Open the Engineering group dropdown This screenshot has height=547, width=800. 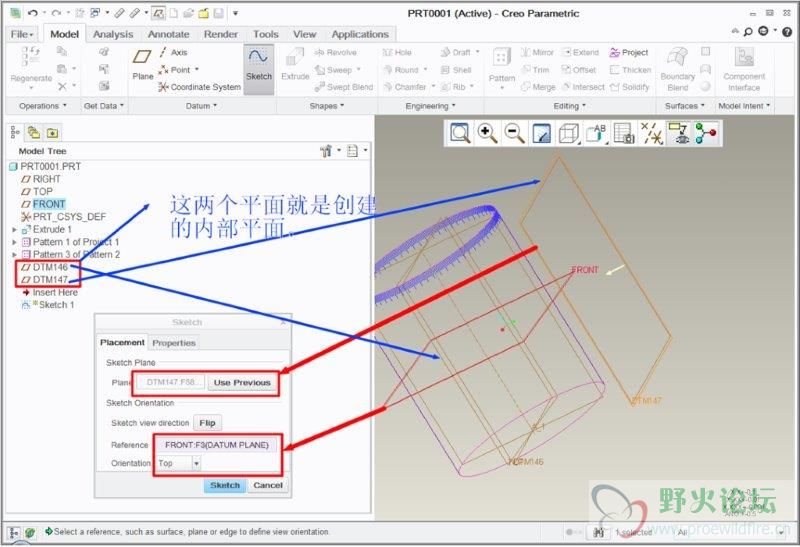[x=430, y=106]
